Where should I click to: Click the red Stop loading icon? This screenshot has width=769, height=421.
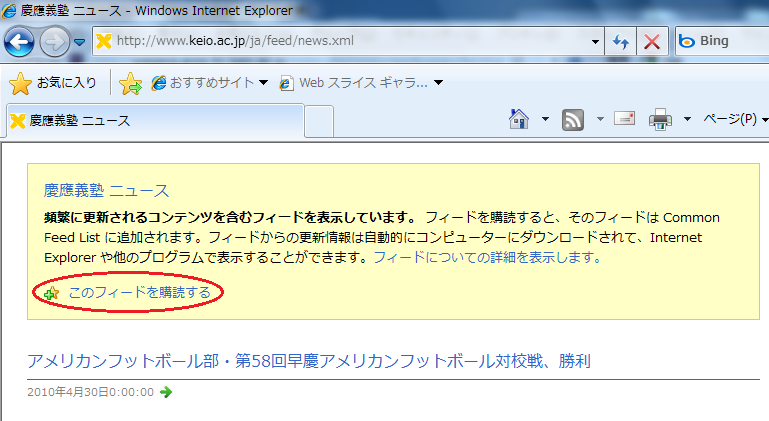pyautogui.click(x=652, y=41)
